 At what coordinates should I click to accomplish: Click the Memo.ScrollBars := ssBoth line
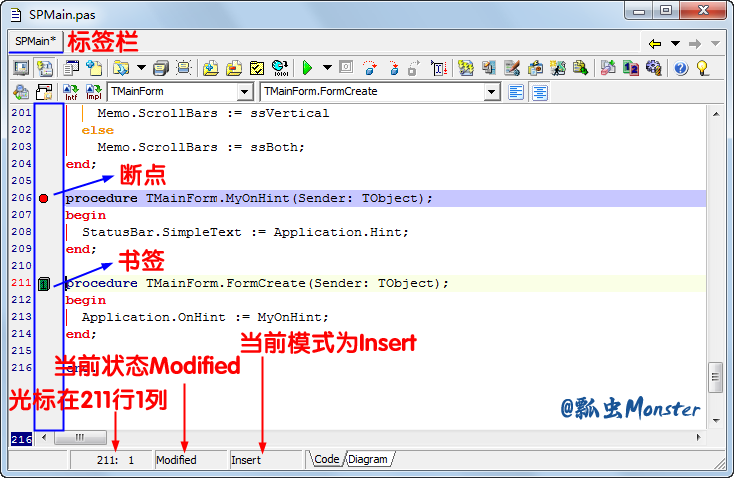coord(201,147)
